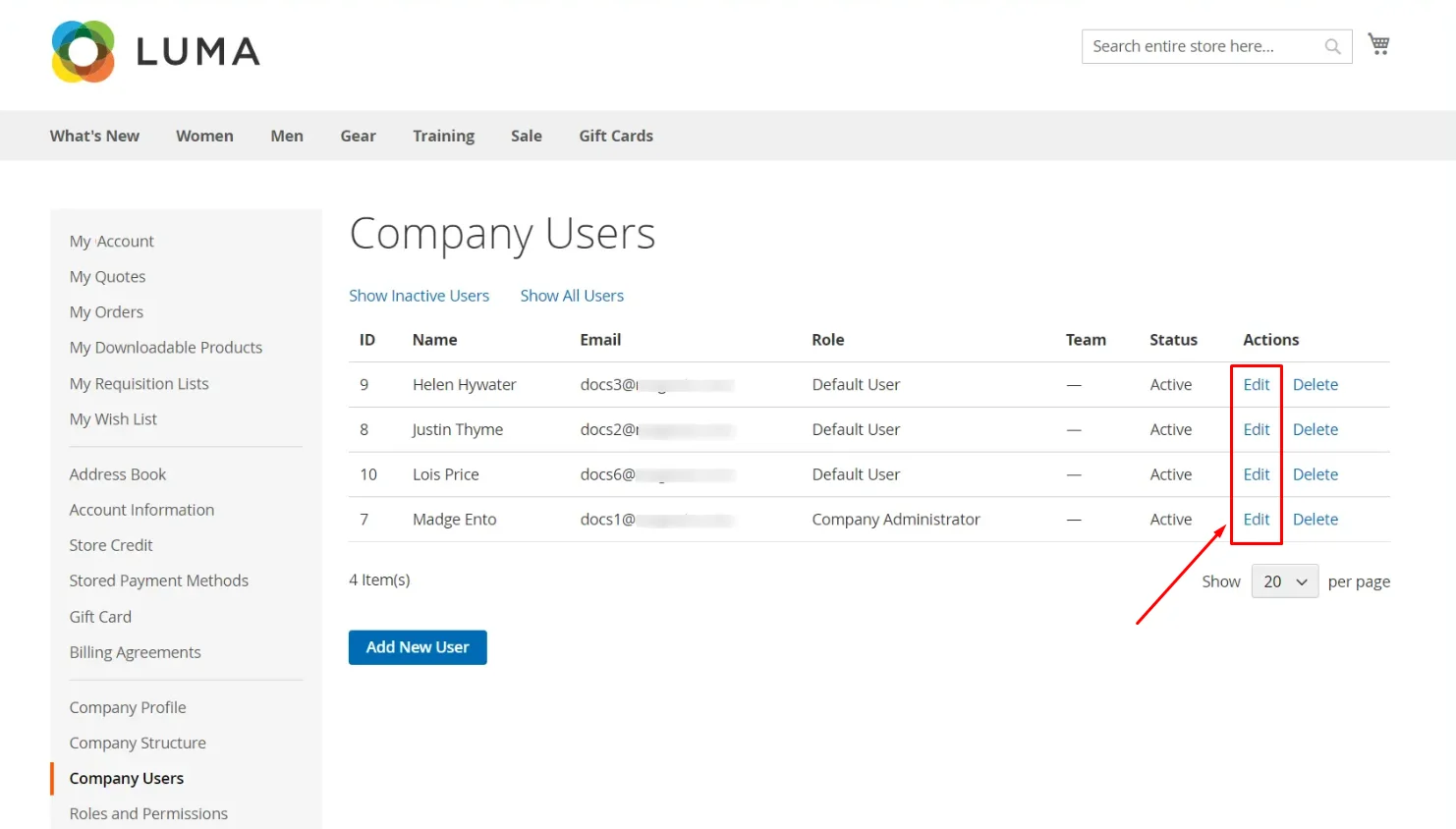1456x829 pixels.
Task: Open the Gear menu item
Action: click(x=358, y=136)
